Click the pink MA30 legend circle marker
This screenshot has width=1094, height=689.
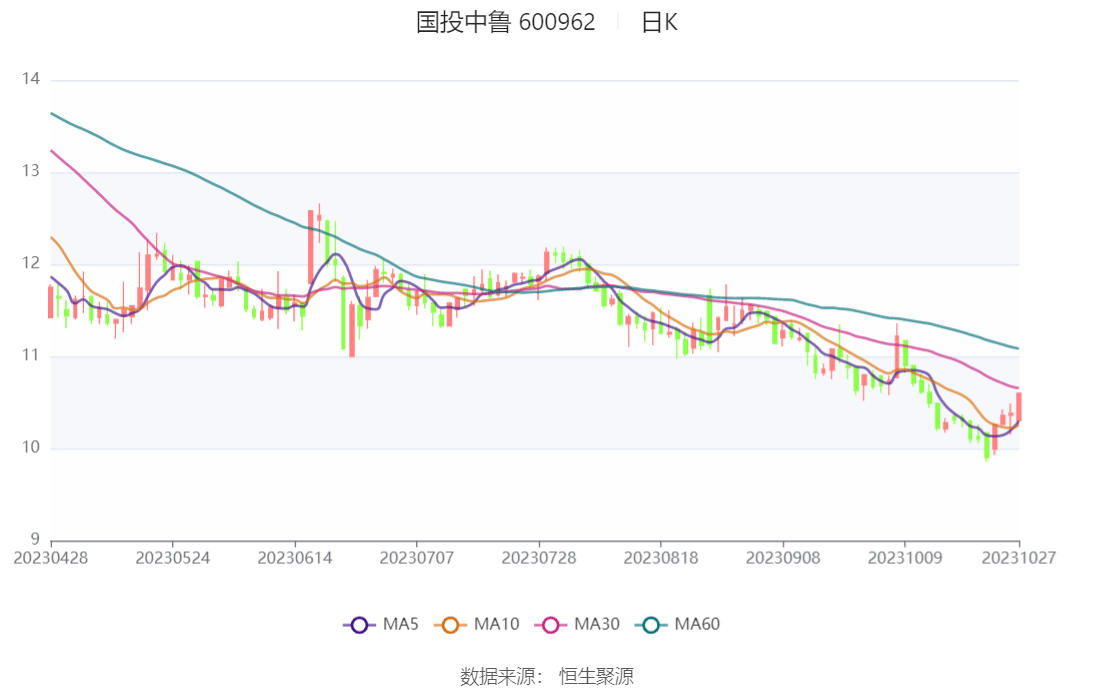point(550,625)
